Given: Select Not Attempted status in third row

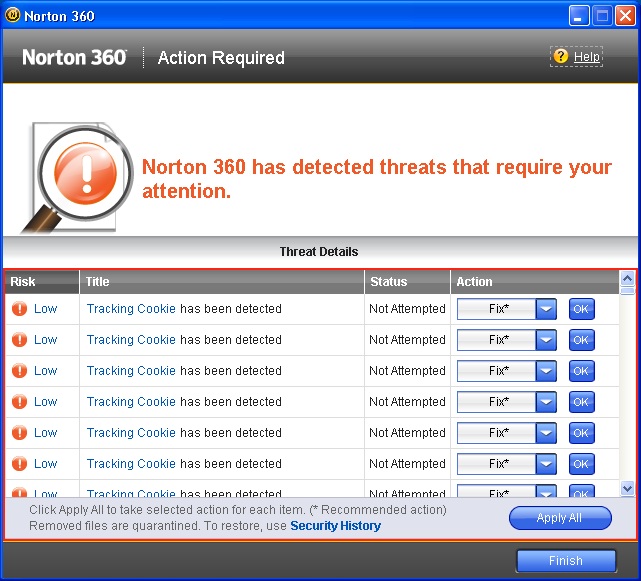Looking at the screenshot, I should coord(407,371).
